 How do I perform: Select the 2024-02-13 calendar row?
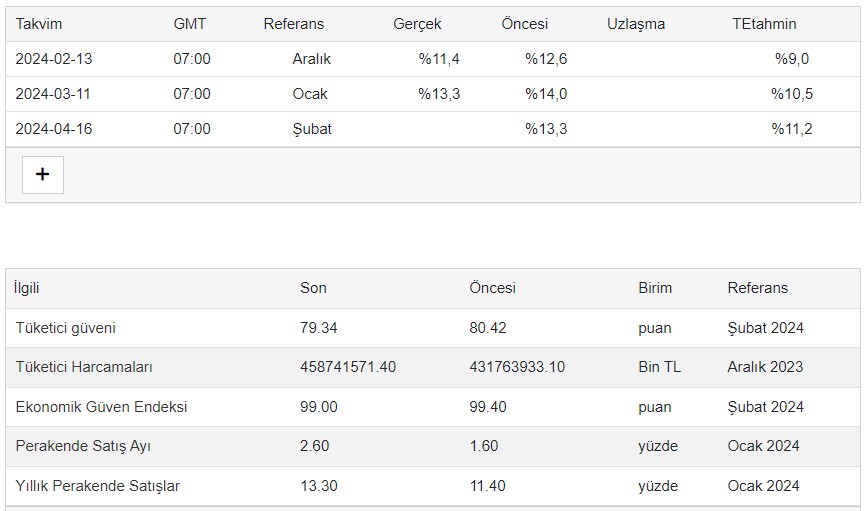coord(433,59)
